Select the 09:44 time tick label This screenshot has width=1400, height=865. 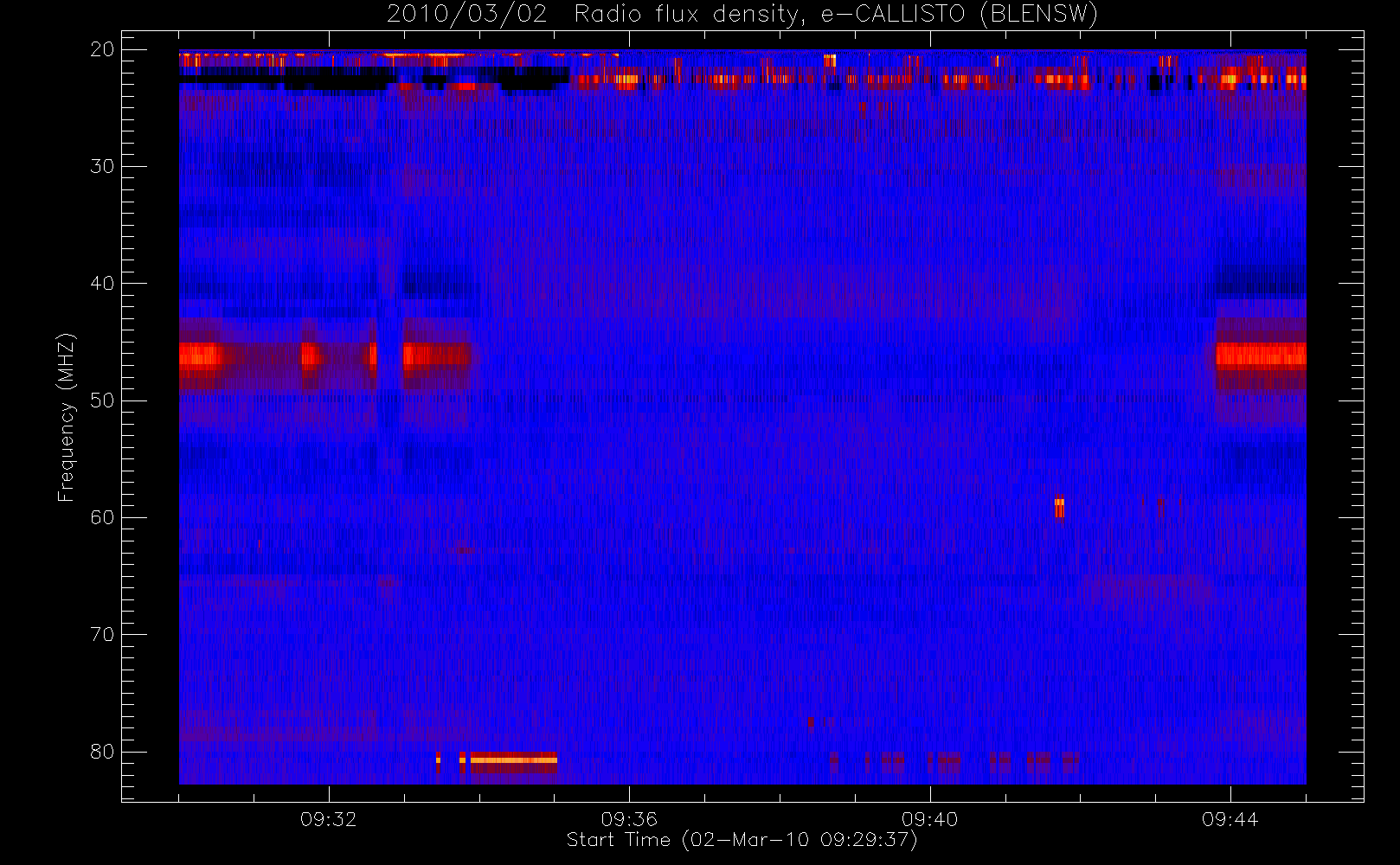pyautogui.click(x=1230, y=819)
